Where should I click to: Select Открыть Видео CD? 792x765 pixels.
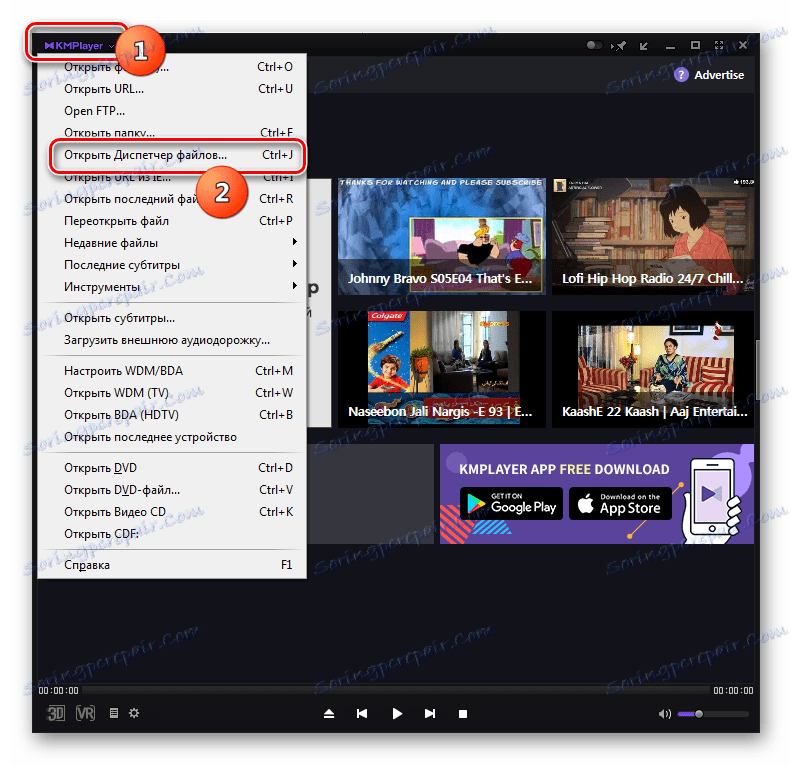tap(172, 512)
